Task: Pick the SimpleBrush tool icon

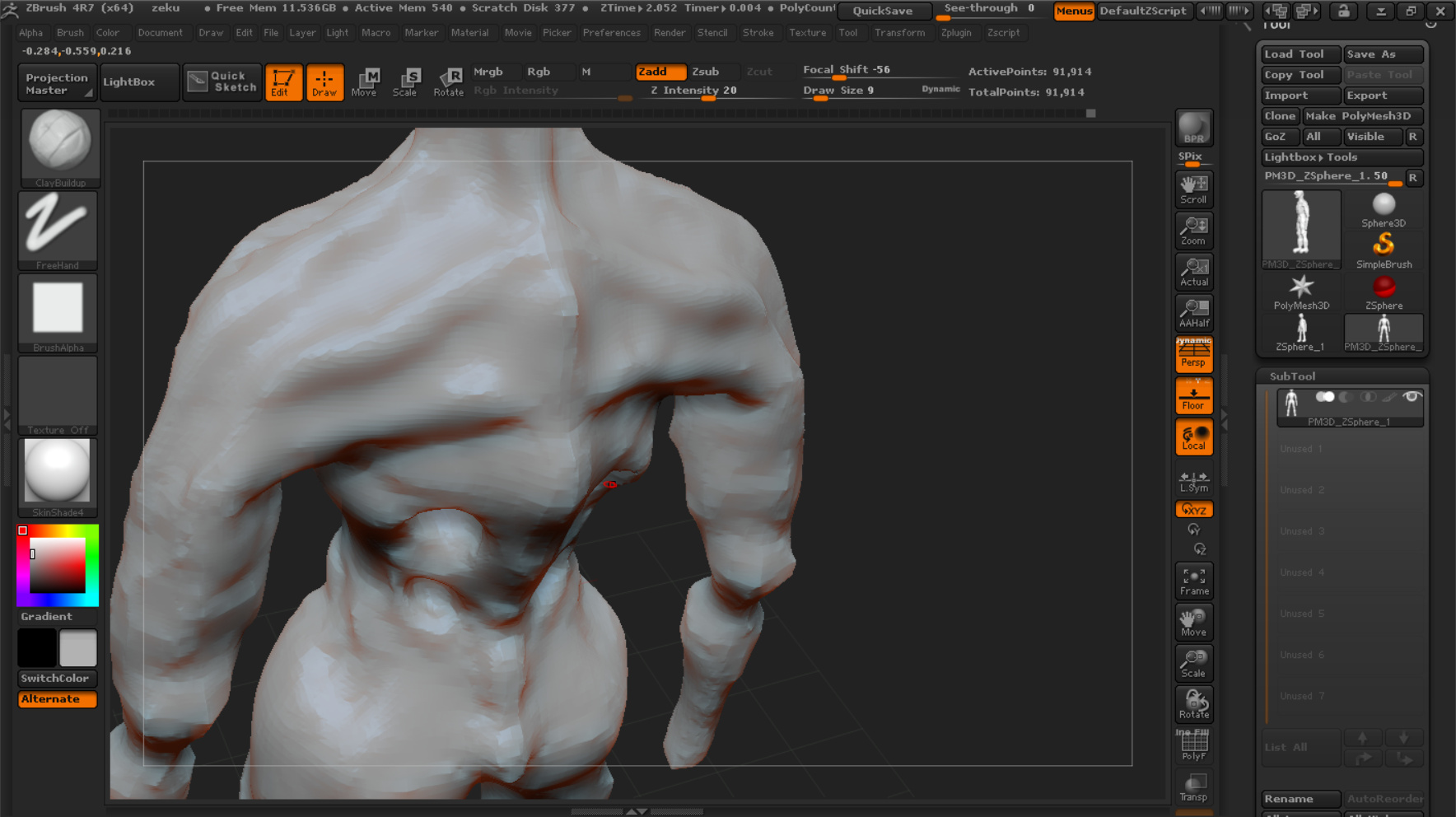Action: click(x=1384, y=250)
